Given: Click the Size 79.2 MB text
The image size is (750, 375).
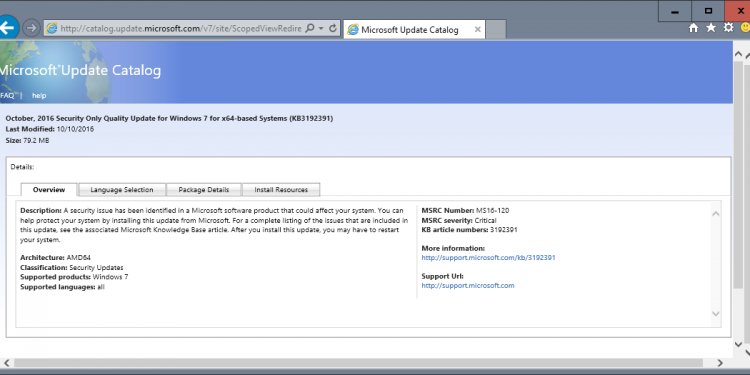Looking at the screenshot, I should coord(27,141).
